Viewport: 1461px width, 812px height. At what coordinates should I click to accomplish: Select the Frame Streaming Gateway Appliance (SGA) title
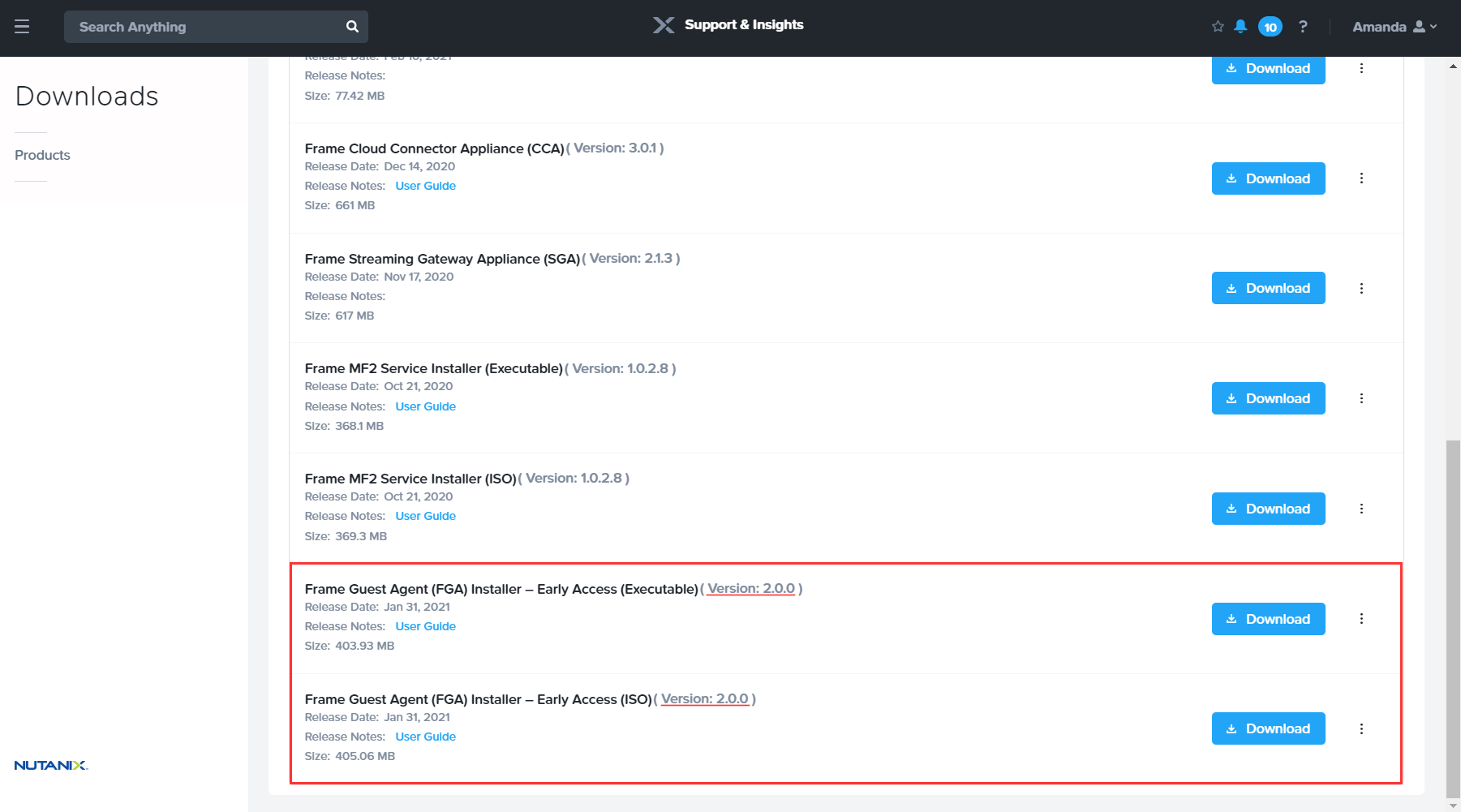coord(442,259)
